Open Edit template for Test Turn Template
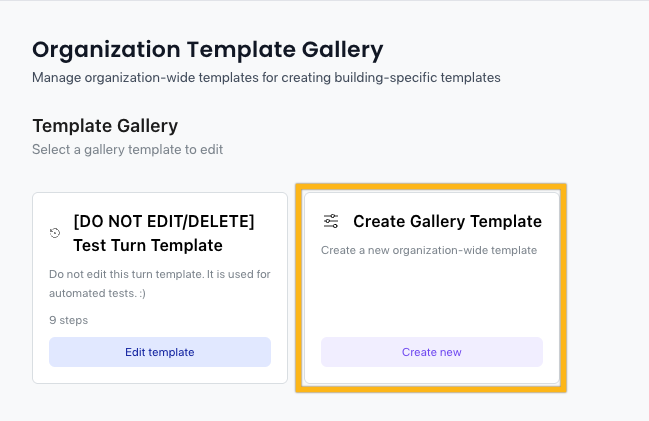Image resolution: width=649 pixels, height=421 pixels. tap(160, 352)
